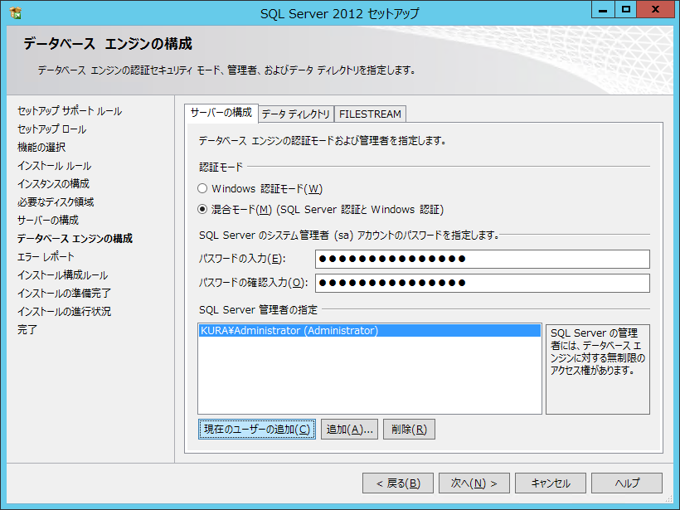The height and width of the screenshot is (510, 680).
Task: Click the SQL Server の管理者 description box
Action: tap(598, 369)
